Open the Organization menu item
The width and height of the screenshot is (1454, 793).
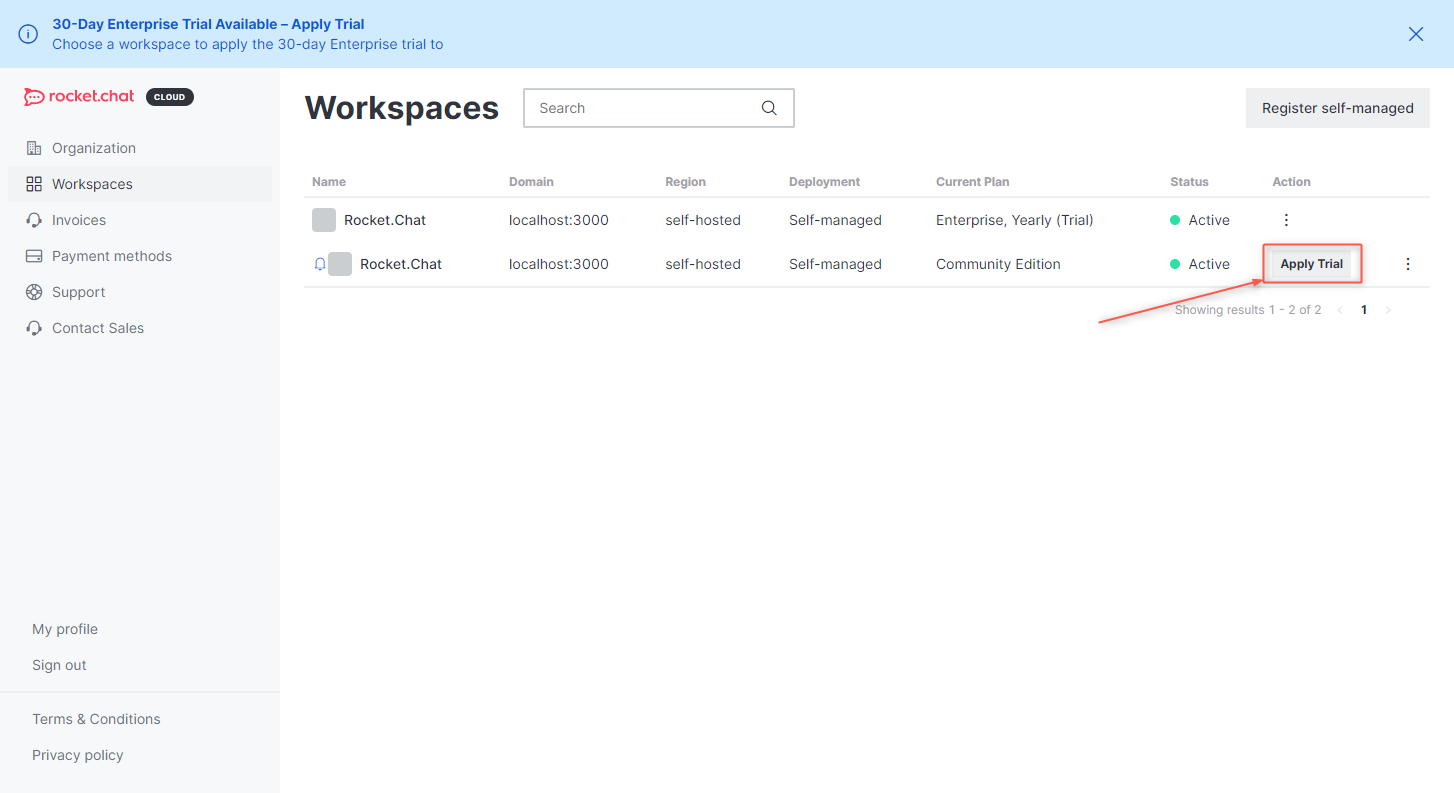point(140,148)
